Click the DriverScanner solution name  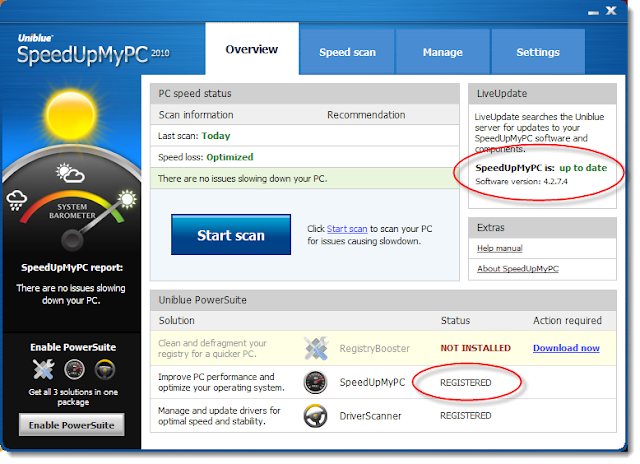[x=371, y=416]
